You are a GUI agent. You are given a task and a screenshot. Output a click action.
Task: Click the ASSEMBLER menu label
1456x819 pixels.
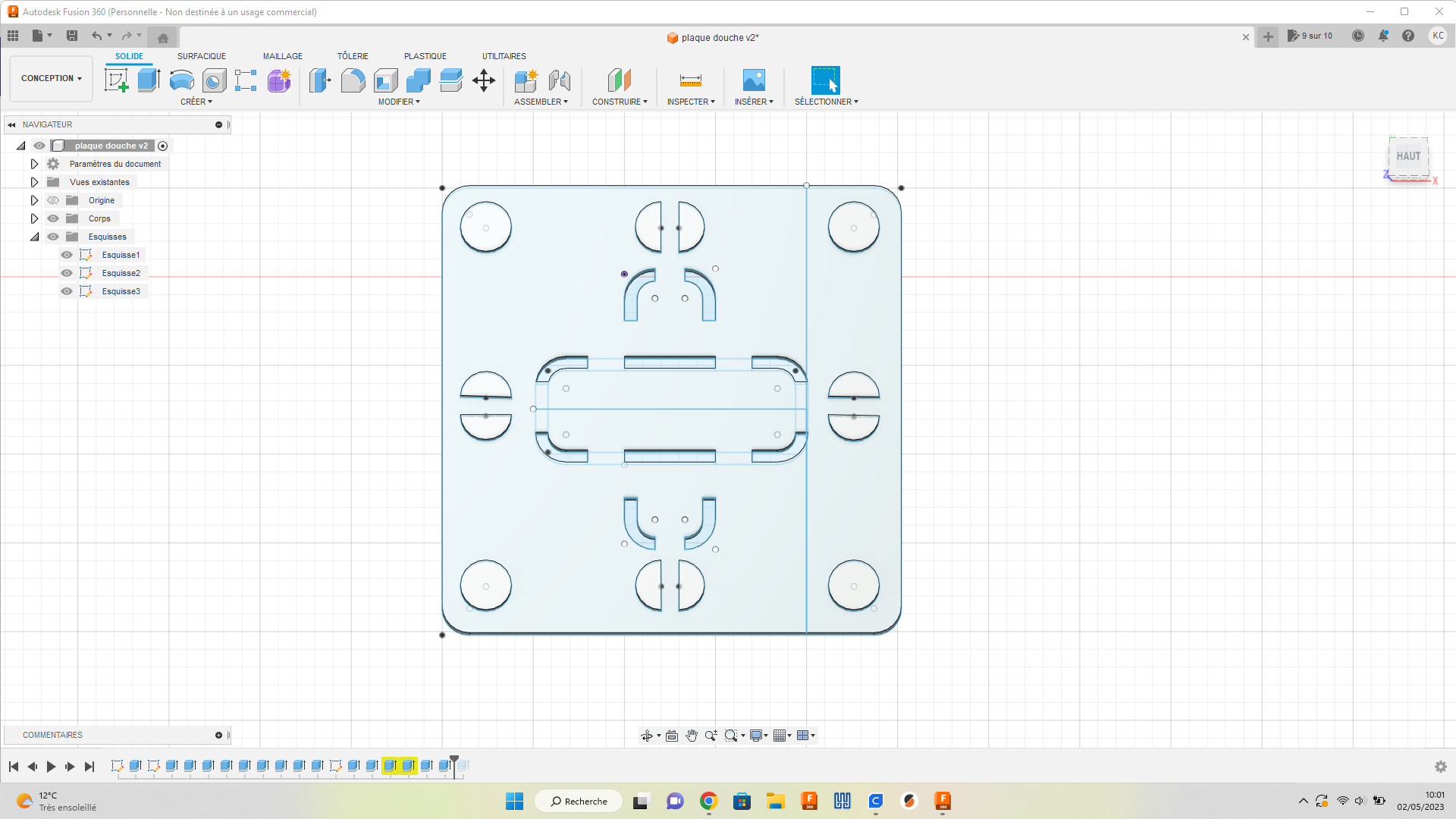[x=541, y=102]
